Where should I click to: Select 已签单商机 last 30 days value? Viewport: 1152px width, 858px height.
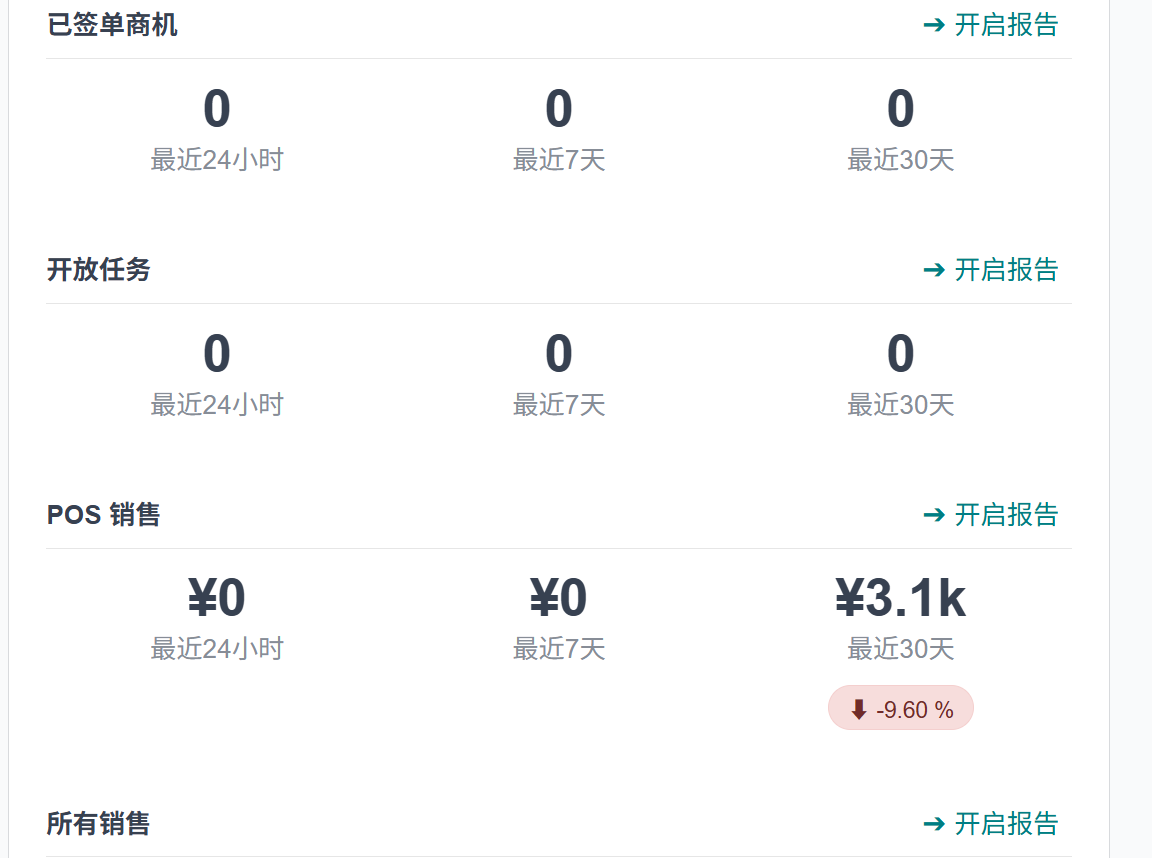coord(901,109)
